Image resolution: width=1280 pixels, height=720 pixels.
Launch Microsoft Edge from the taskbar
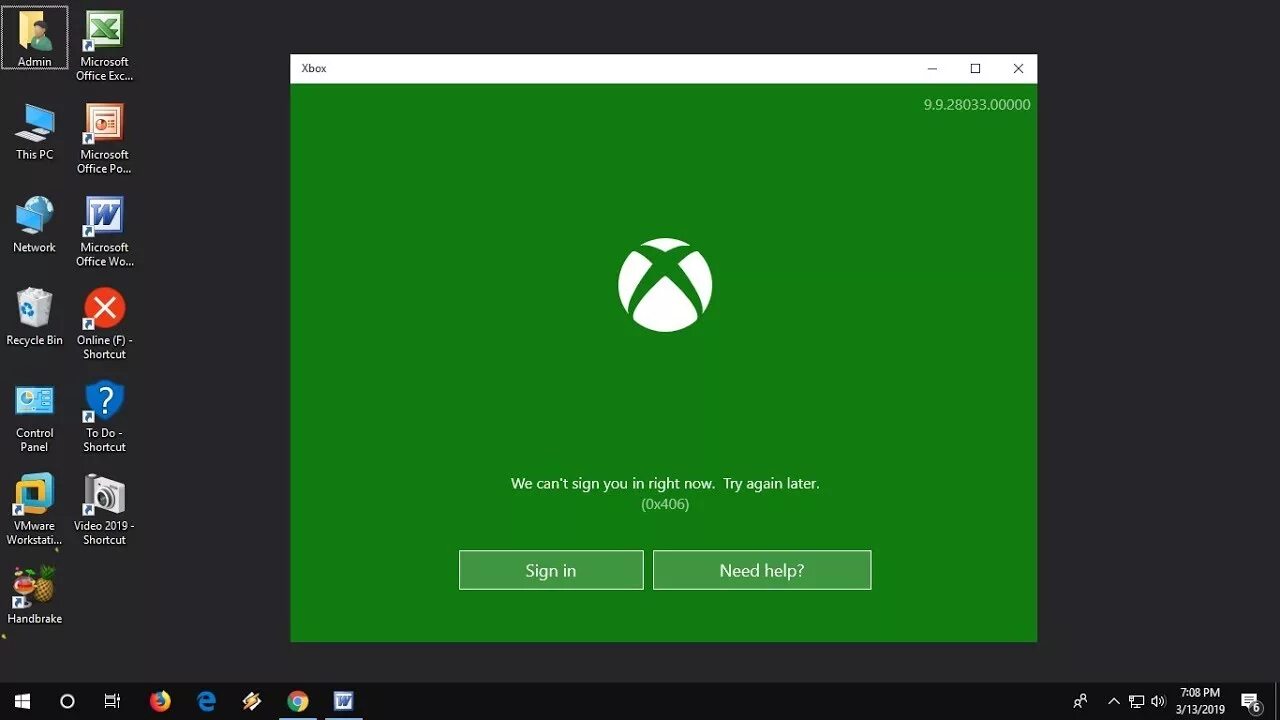point(206,701)
